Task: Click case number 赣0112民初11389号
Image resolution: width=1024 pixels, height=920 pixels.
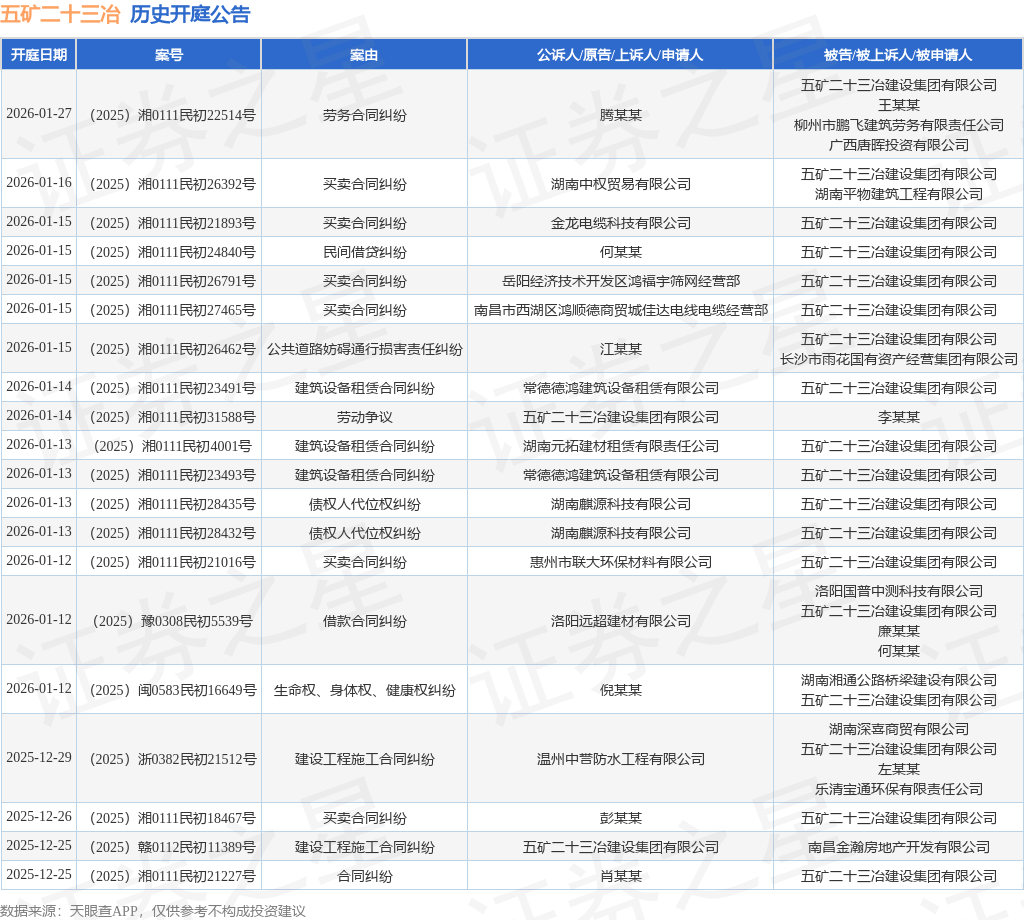Action: [x=172, y=848]
